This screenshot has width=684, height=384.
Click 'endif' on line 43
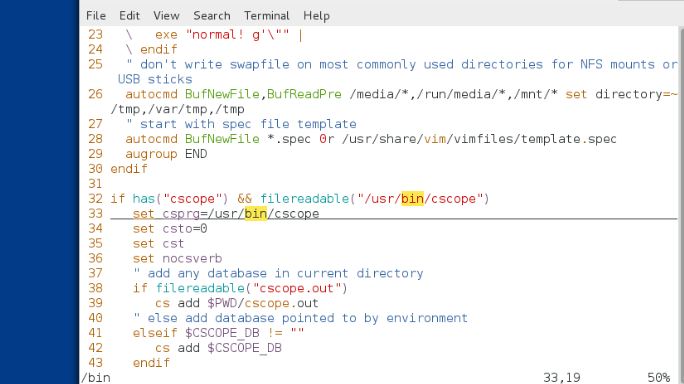151,363
